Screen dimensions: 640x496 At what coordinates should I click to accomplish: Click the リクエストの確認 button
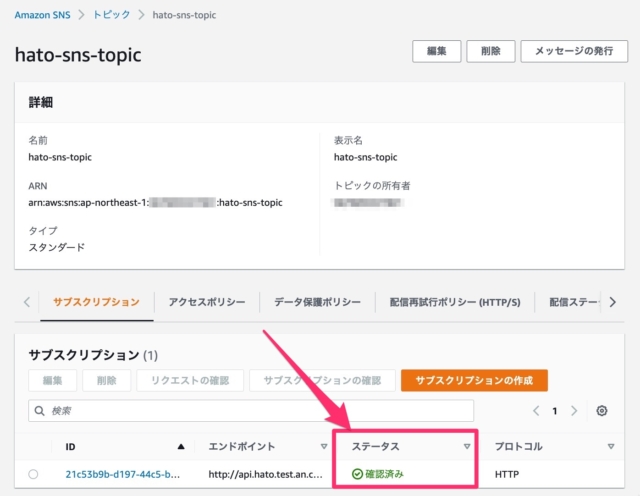(x=190, y=380)
